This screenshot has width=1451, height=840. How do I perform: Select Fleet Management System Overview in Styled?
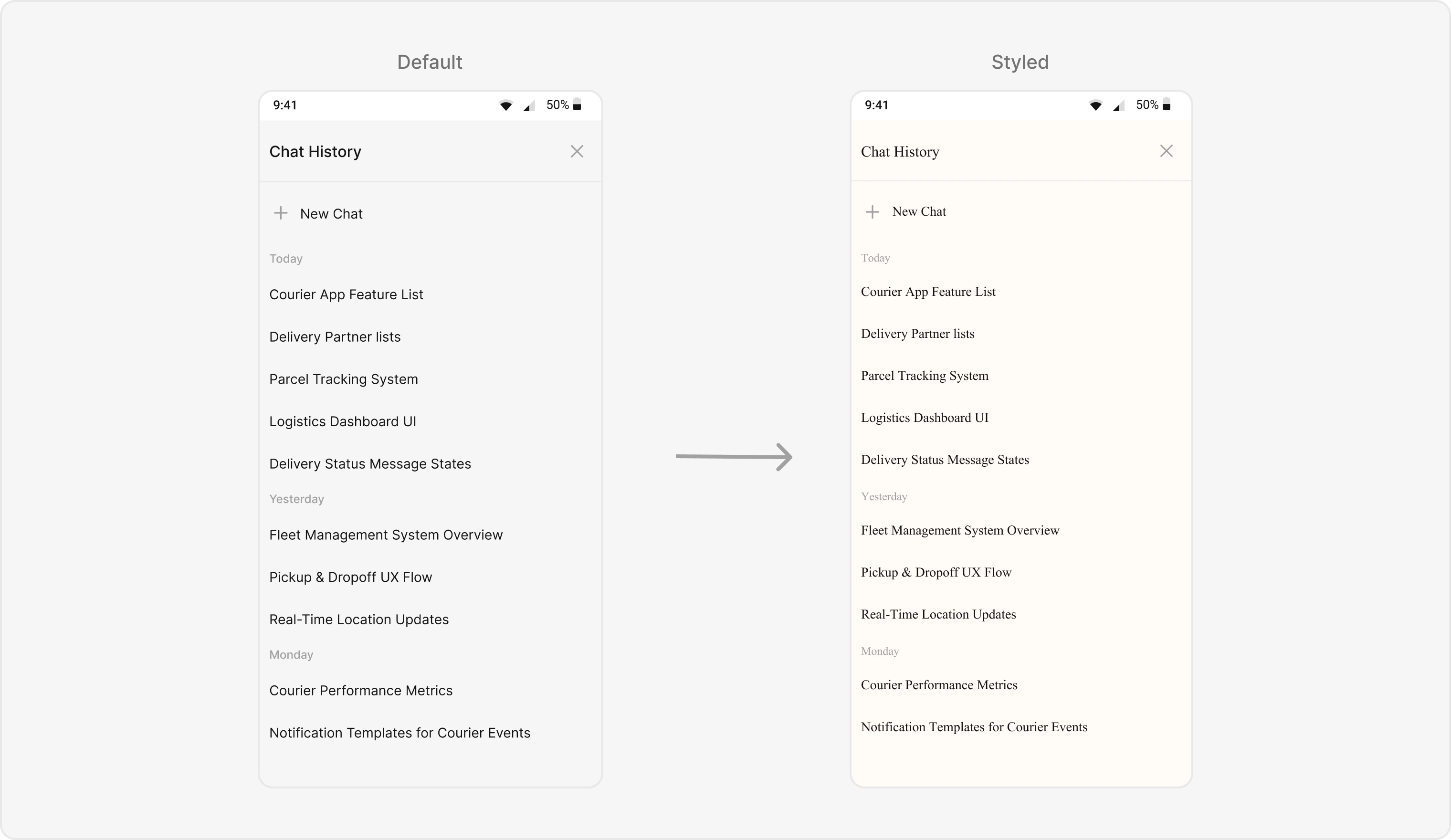(x=959, y=530)
